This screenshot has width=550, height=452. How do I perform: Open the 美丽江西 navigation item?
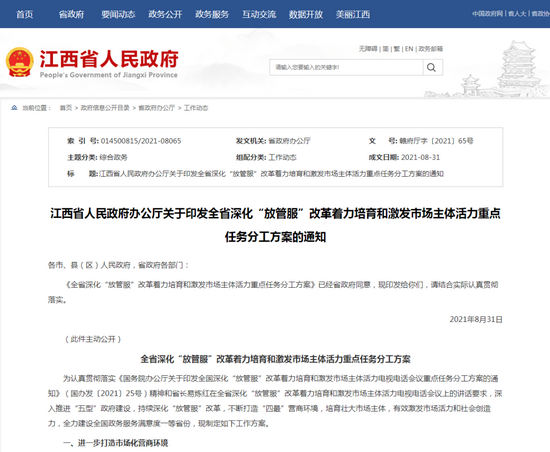pyautogui.click(x=353, y=14)
